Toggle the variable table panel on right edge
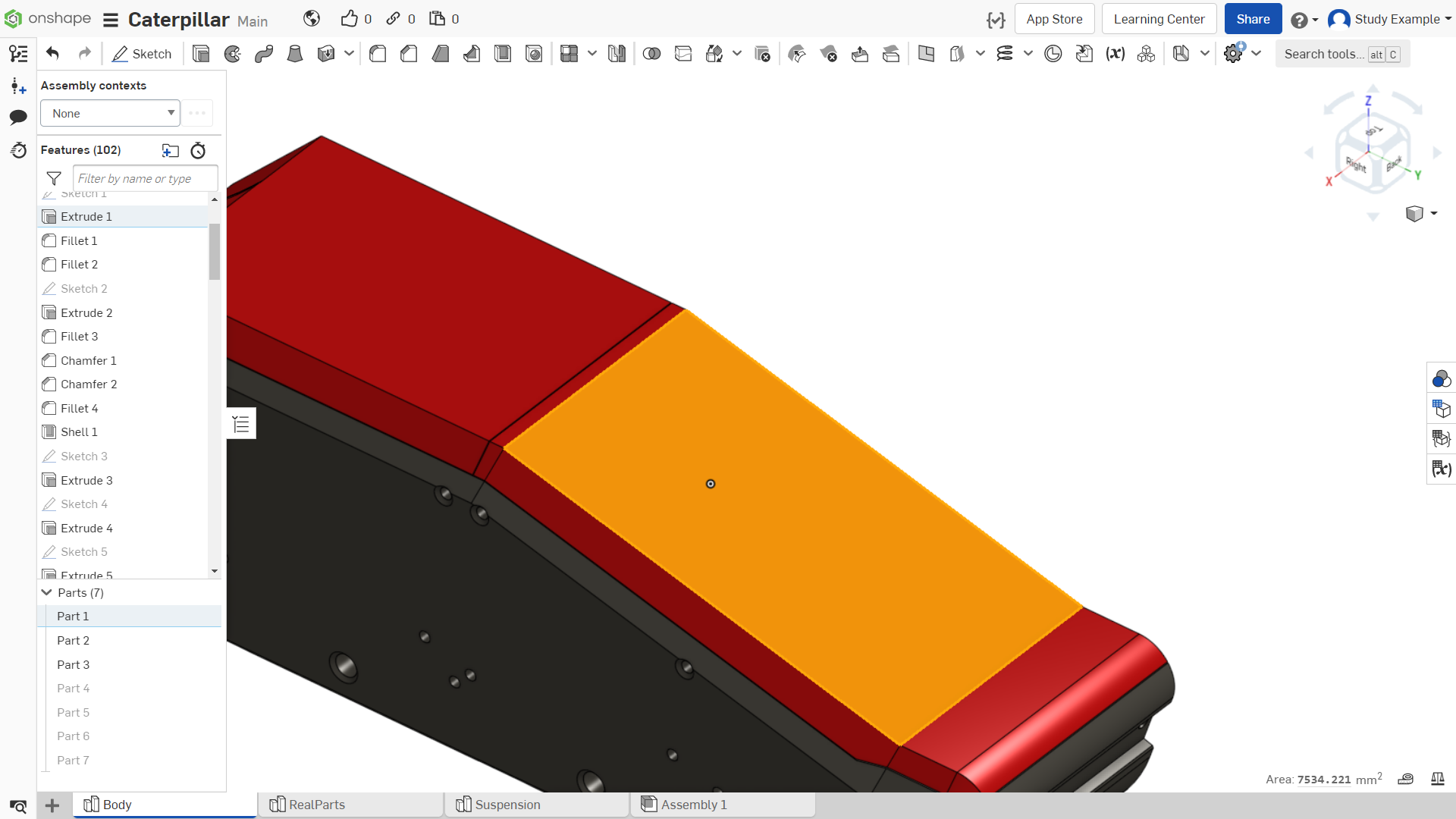 tap(1441, 469)
